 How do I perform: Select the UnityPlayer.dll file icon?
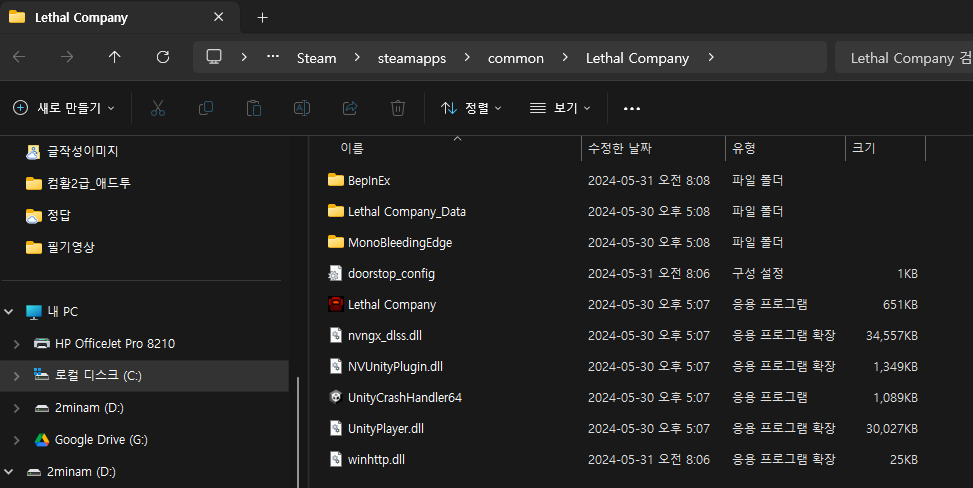[336, 428]
